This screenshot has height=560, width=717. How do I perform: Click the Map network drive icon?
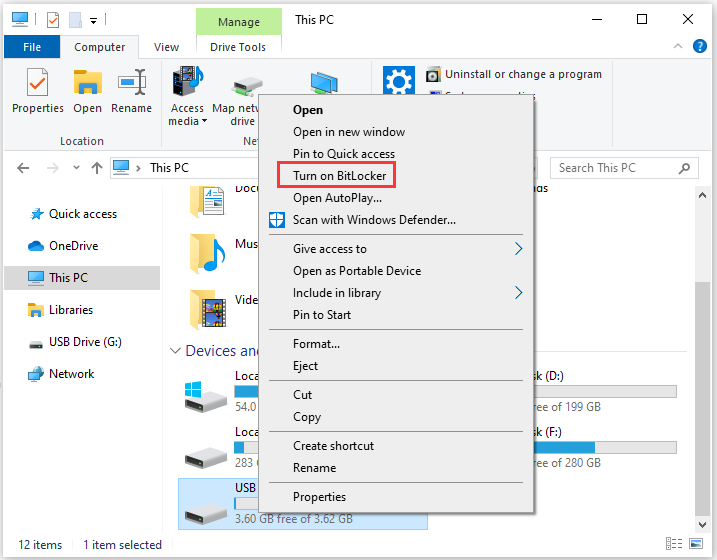coord(247,86)
